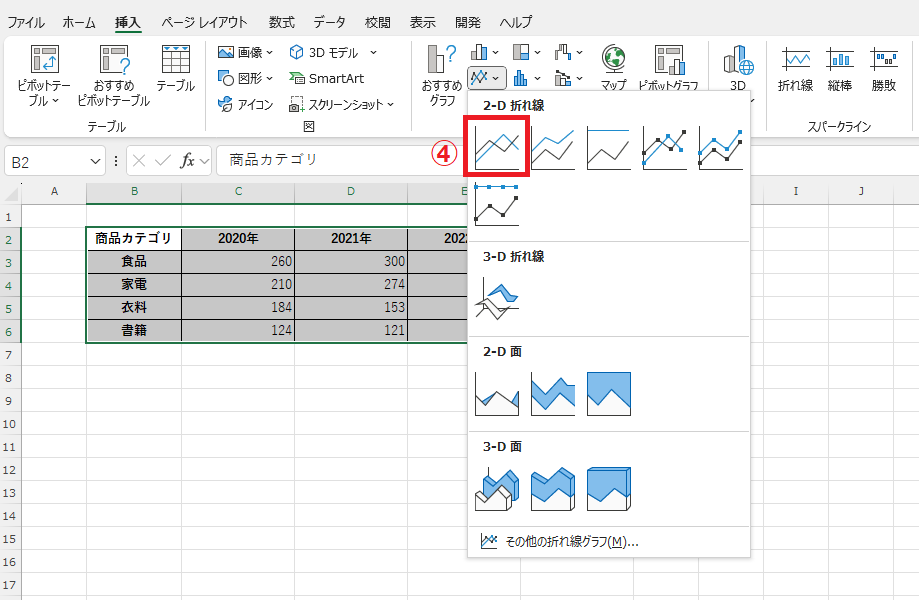Choose the 3-D line chart

click(x=496, y=298)
